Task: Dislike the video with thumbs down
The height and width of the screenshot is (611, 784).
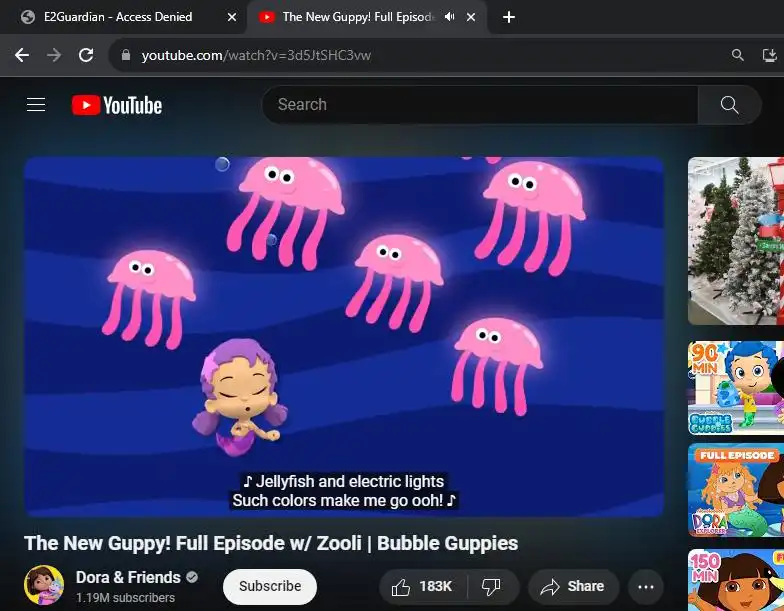Action: pyautogui.click(x=492, y=586)
